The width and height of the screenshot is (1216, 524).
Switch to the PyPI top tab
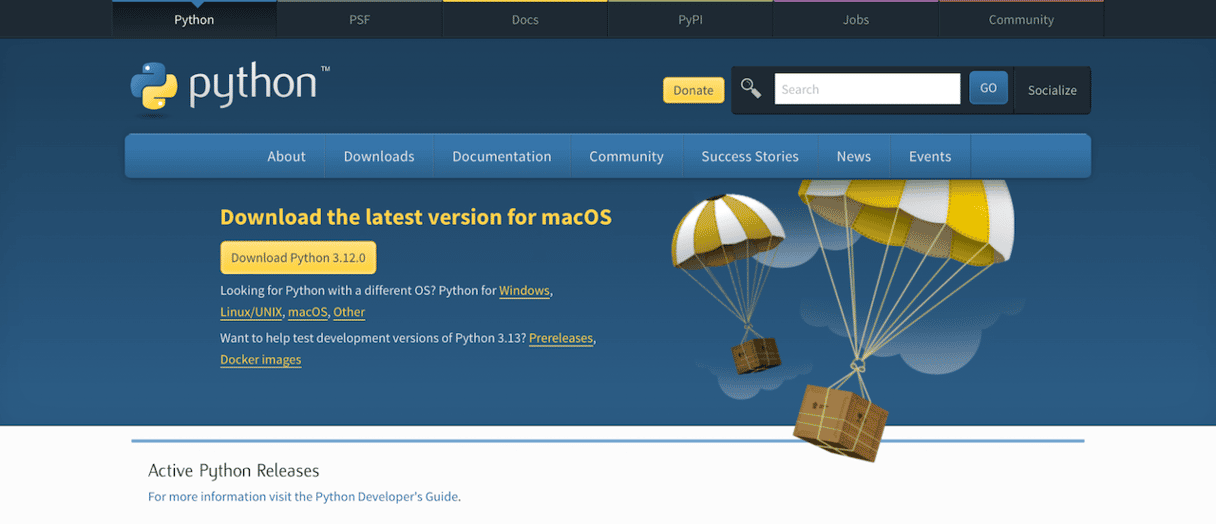click(x=690, y=20)
